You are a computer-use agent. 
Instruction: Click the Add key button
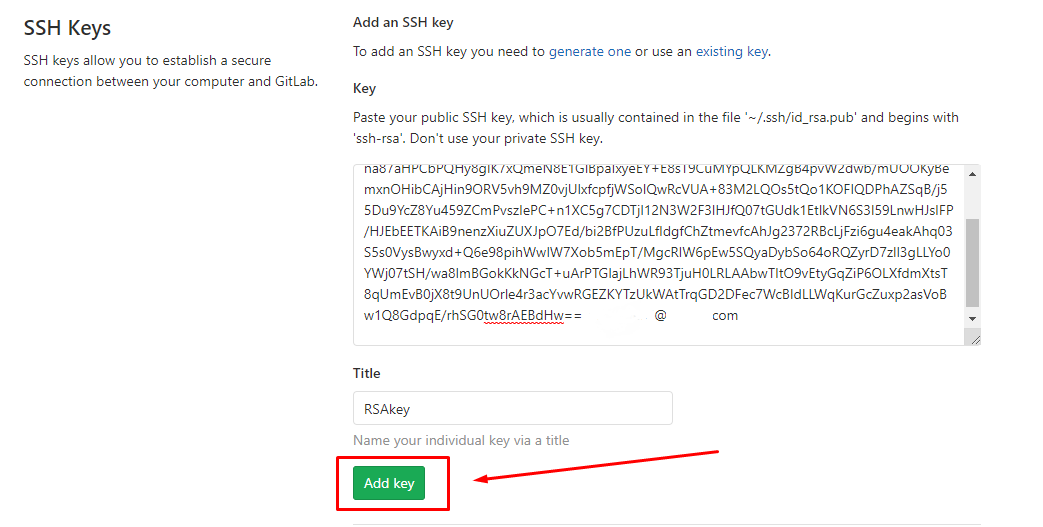click(389, 483)
